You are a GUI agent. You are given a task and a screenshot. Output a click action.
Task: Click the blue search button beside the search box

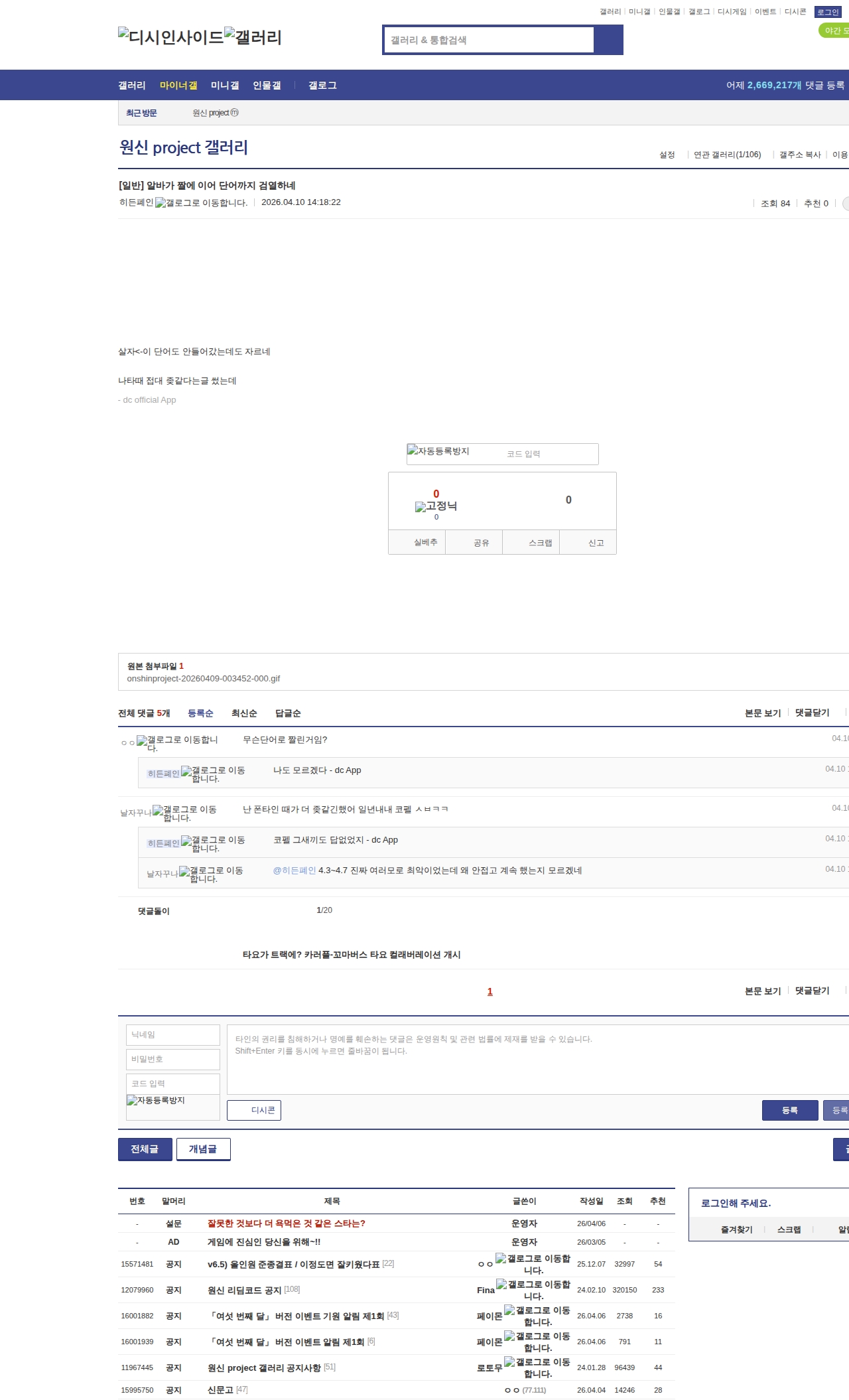(608, 40)
